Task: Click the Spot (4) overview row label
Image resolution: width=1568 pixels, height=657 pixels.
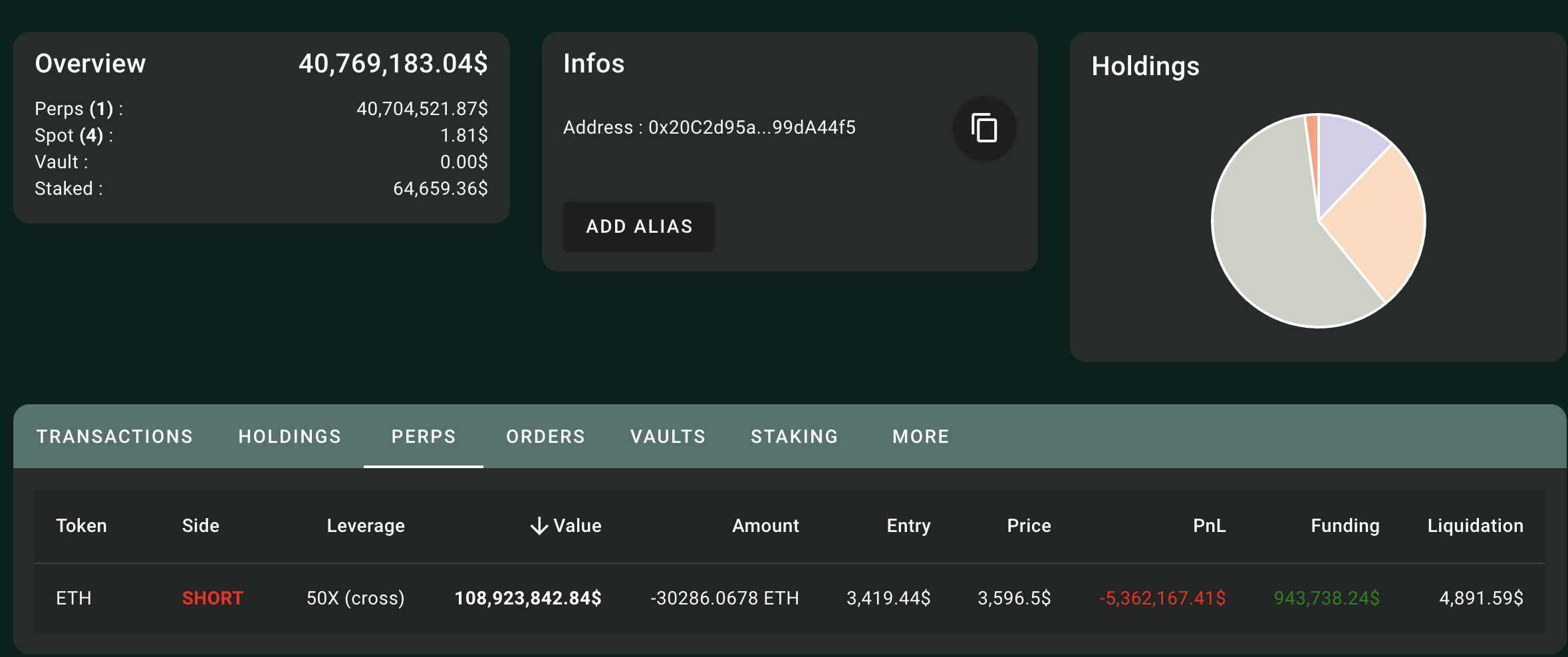Action: coord(74,136)
